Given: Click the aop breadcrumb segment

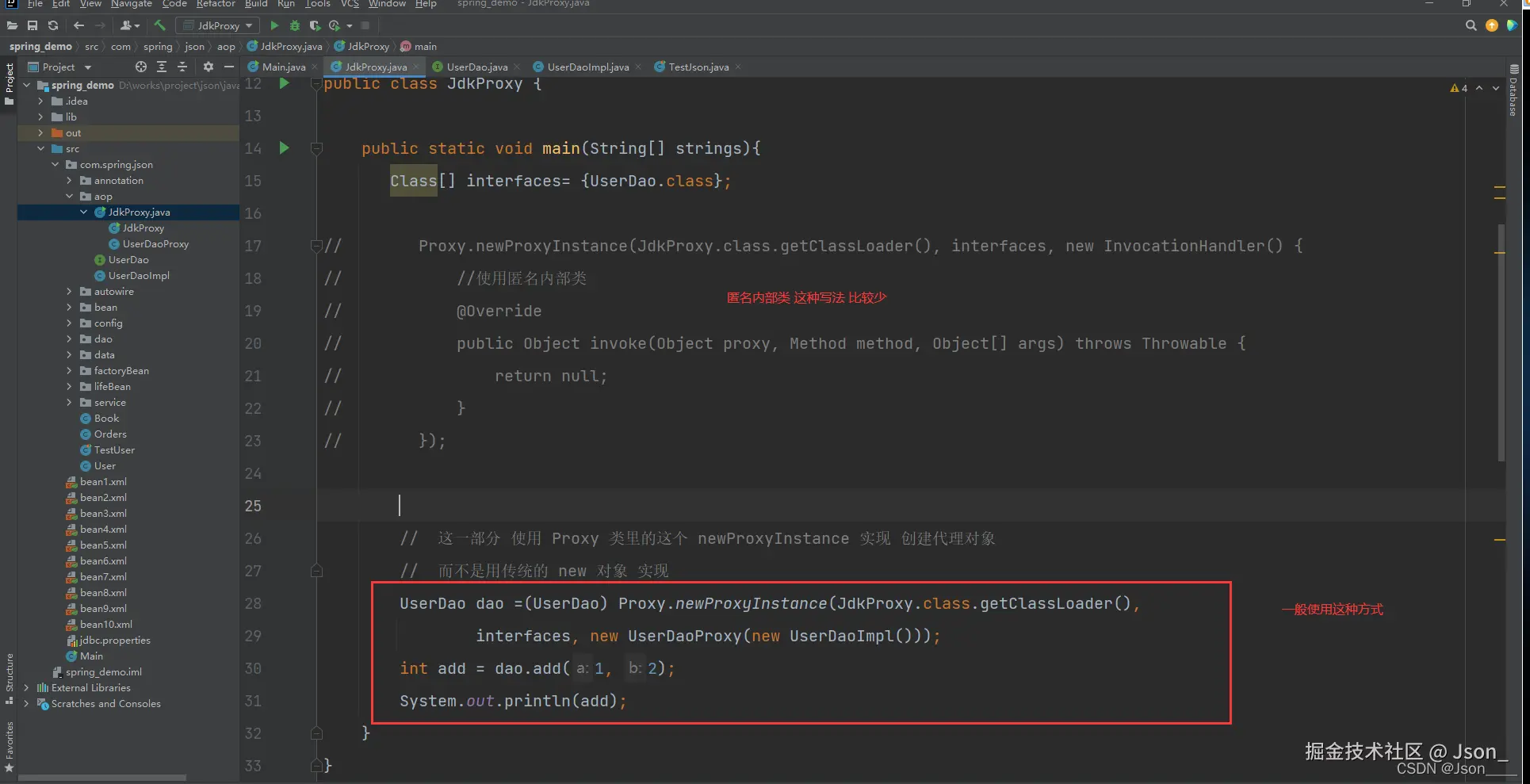Looking at the screenshot, I should [x=226, y=46].
